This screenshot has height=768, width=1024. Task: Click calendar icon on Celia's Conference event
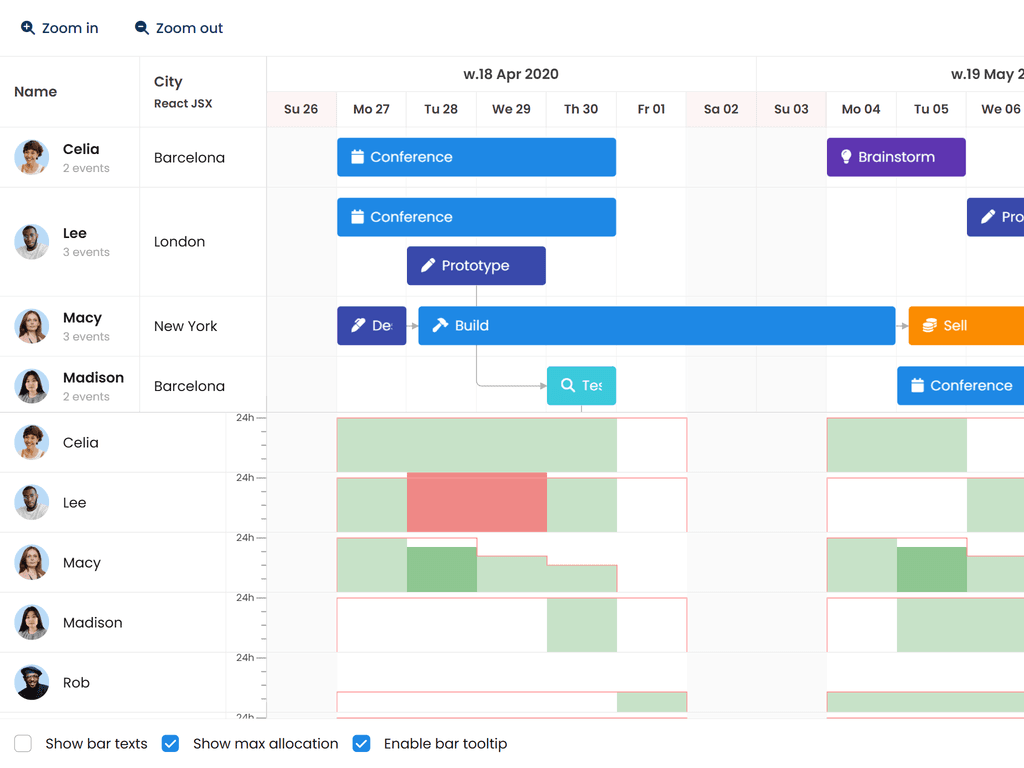pos(357,157)
